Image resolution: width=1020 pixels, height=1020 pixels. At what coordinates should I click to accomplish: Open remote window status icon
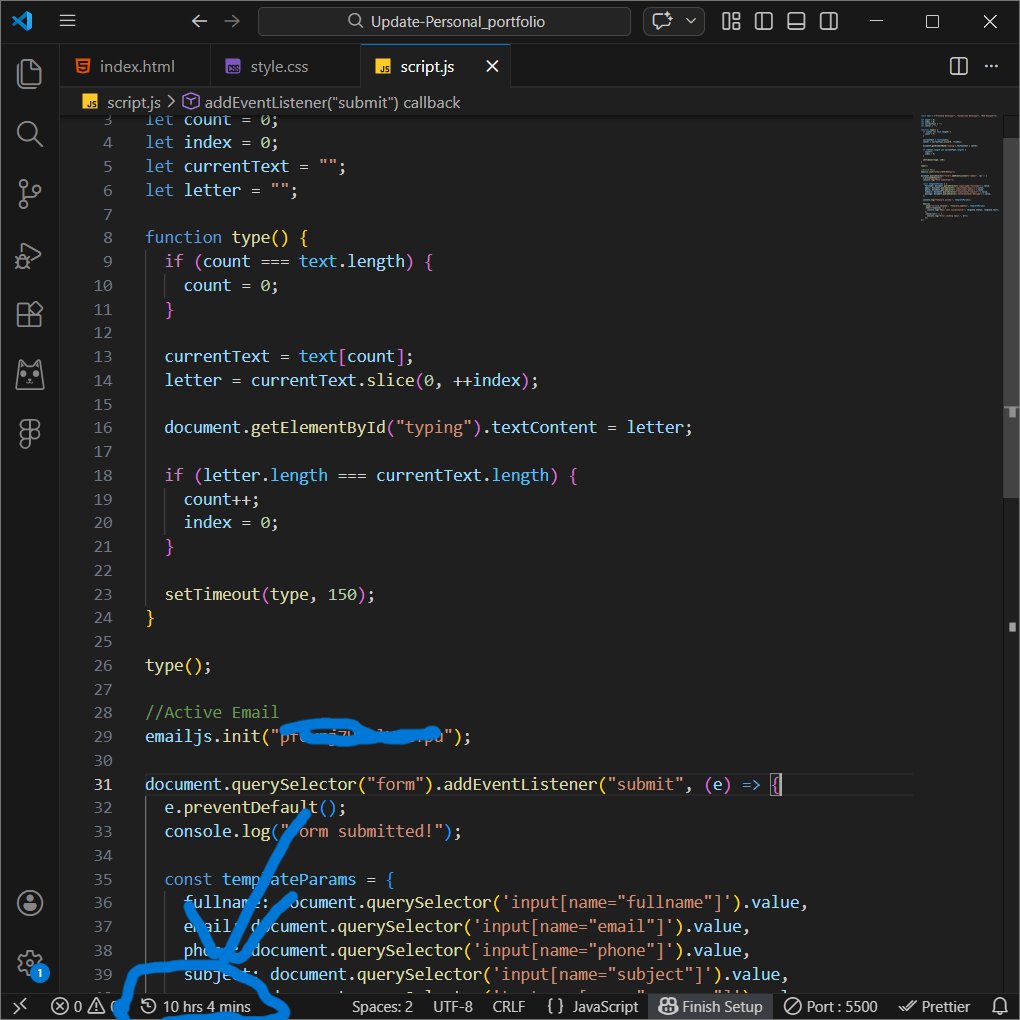point(20,1006)
